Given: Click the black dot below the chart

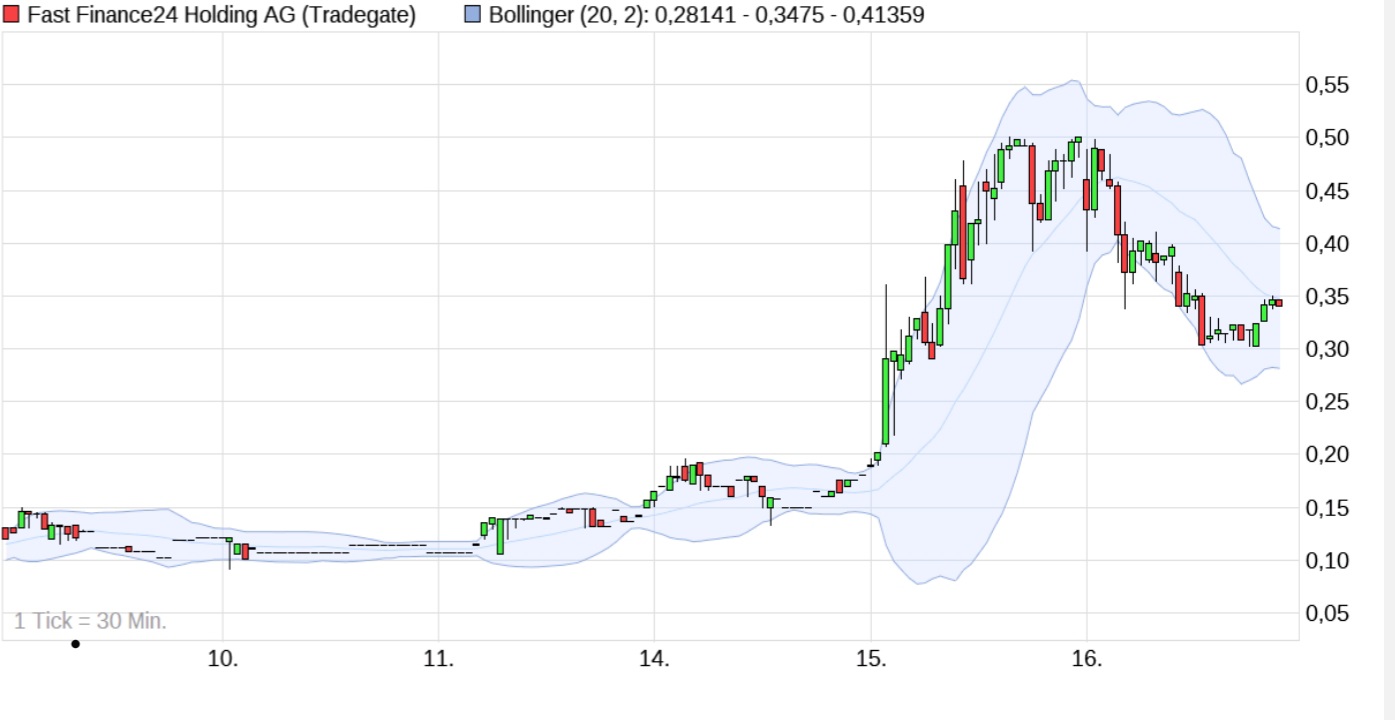Looking at the screenshot, I should point(75,644).
